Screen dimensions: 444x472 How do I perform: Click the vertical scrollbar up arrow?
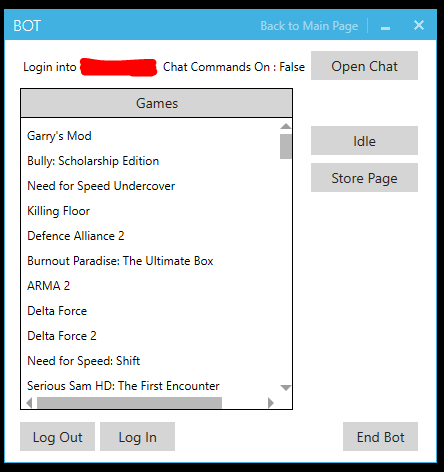(286, 126)
